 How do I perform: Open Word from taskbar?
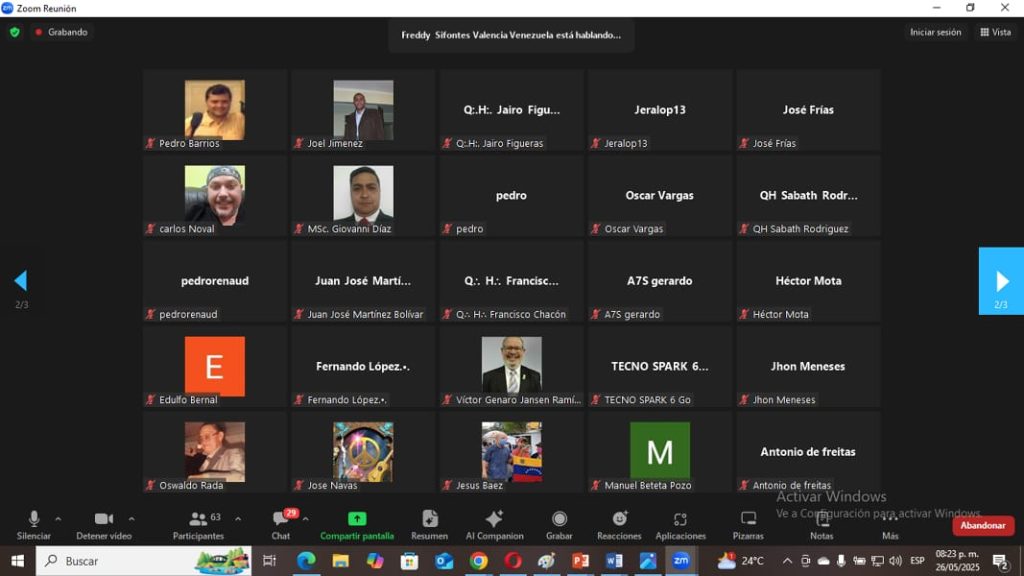[614, 561]
